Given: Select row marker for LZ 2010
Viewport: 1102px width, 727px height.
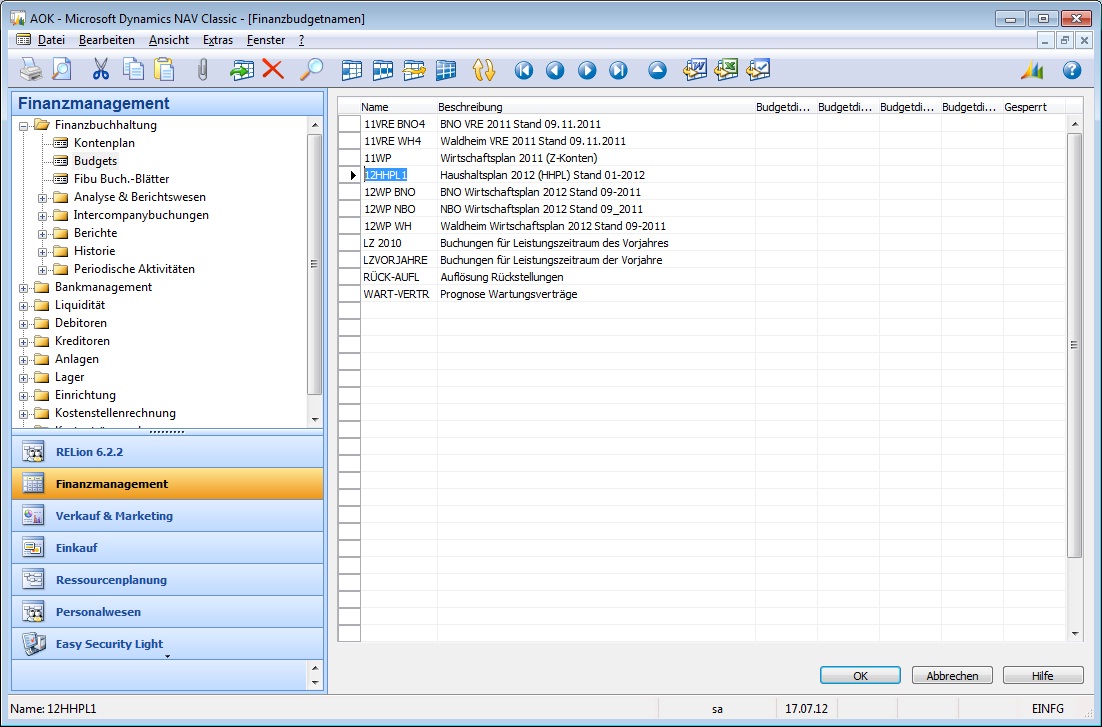Looking at the screenshot, I should (x=349, y=243).
